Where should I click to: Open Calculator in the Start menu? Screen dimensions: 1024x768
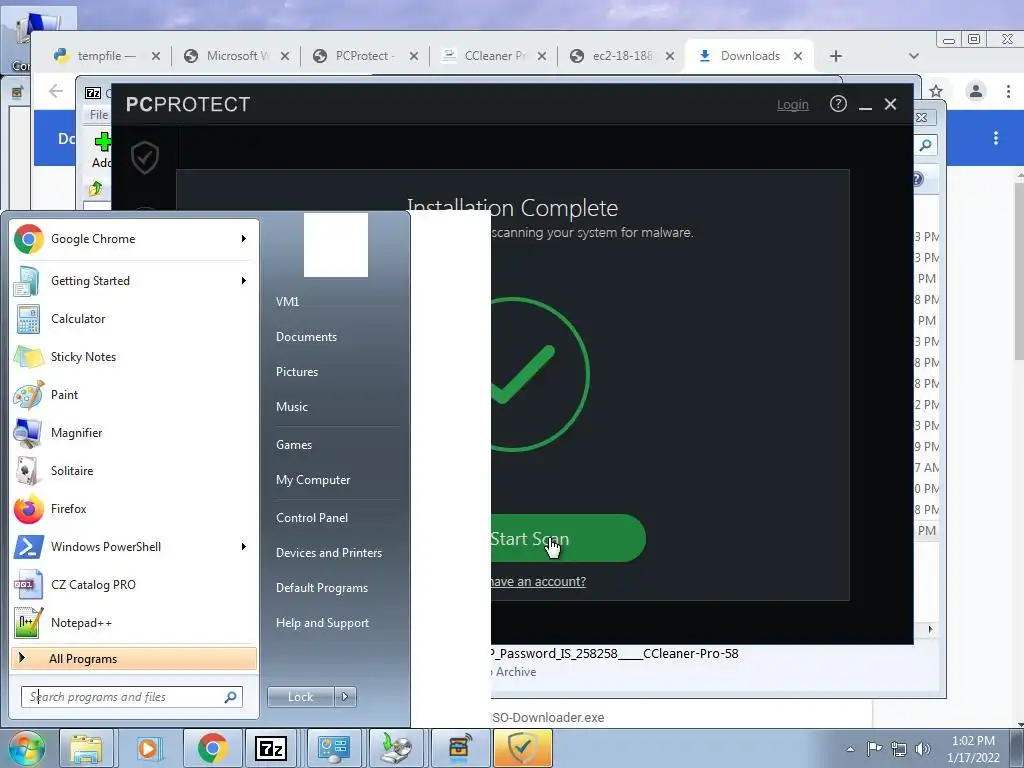(x=134, y=319)
